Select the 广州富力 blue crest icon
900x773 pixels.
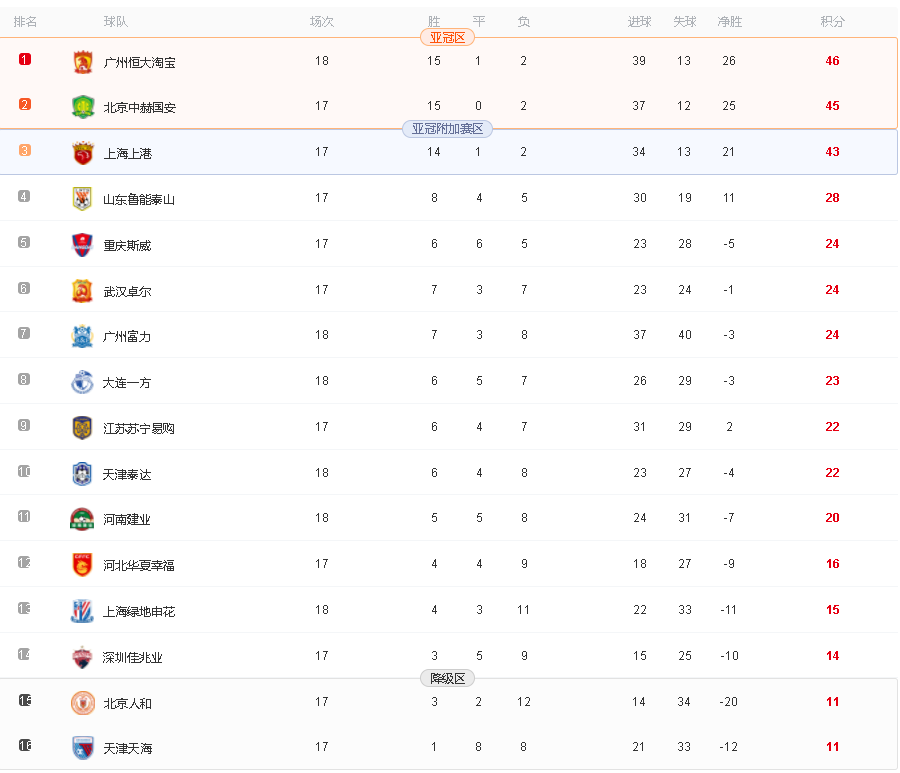tap(82, 336)
